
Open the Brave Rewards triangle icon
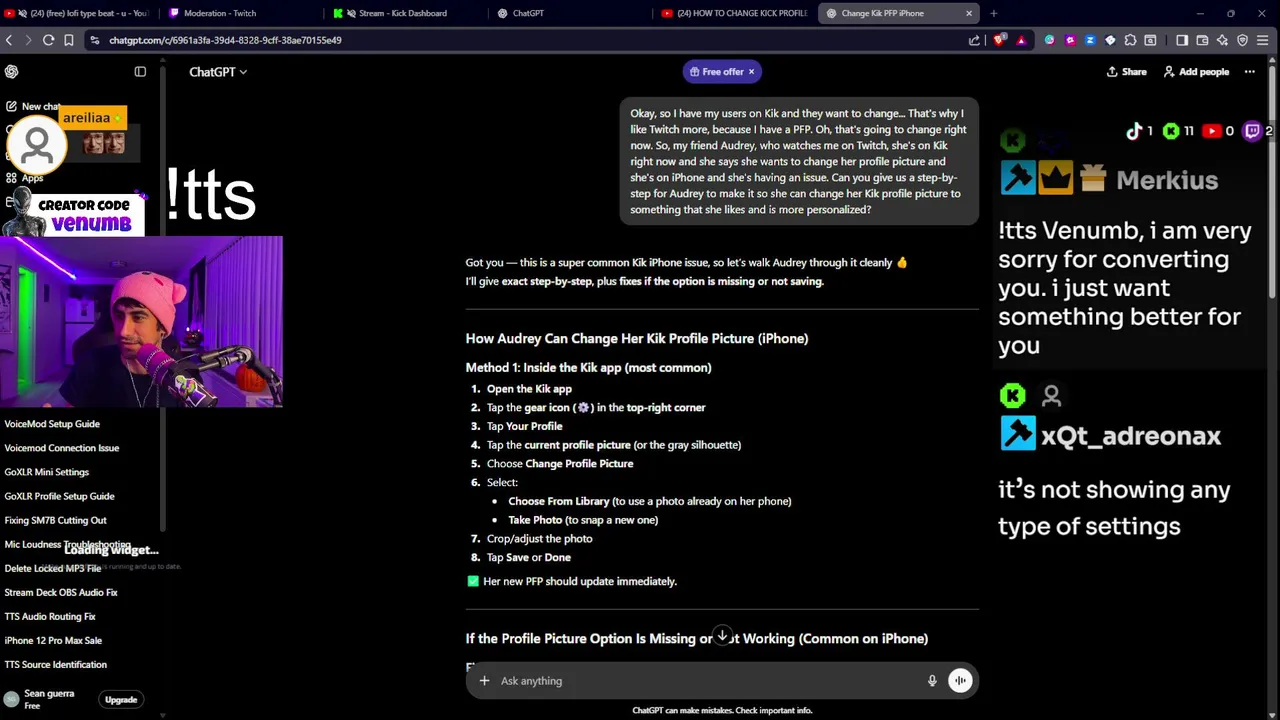1021,40
